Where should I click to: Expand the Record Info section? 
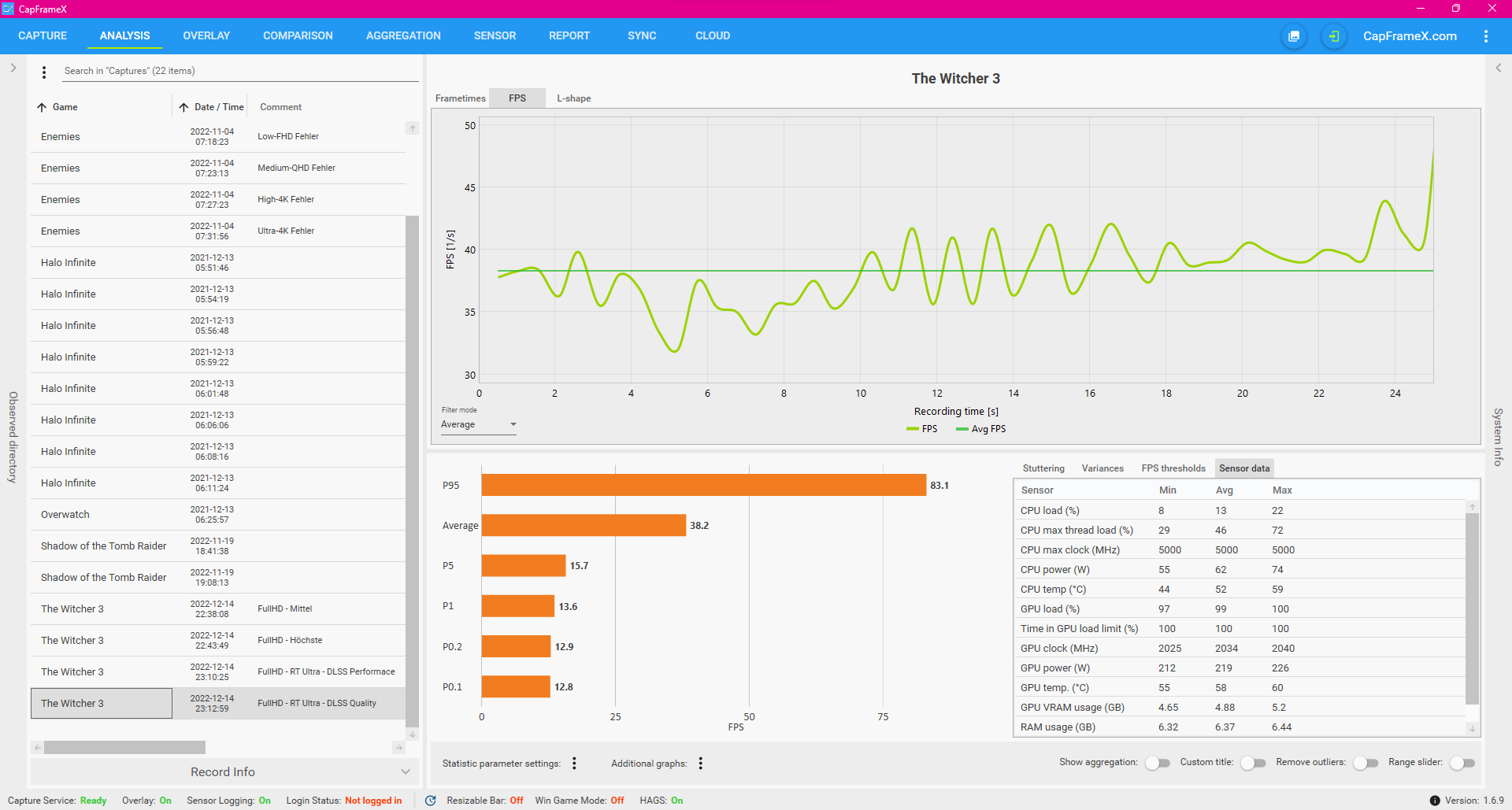coord(223,772)
